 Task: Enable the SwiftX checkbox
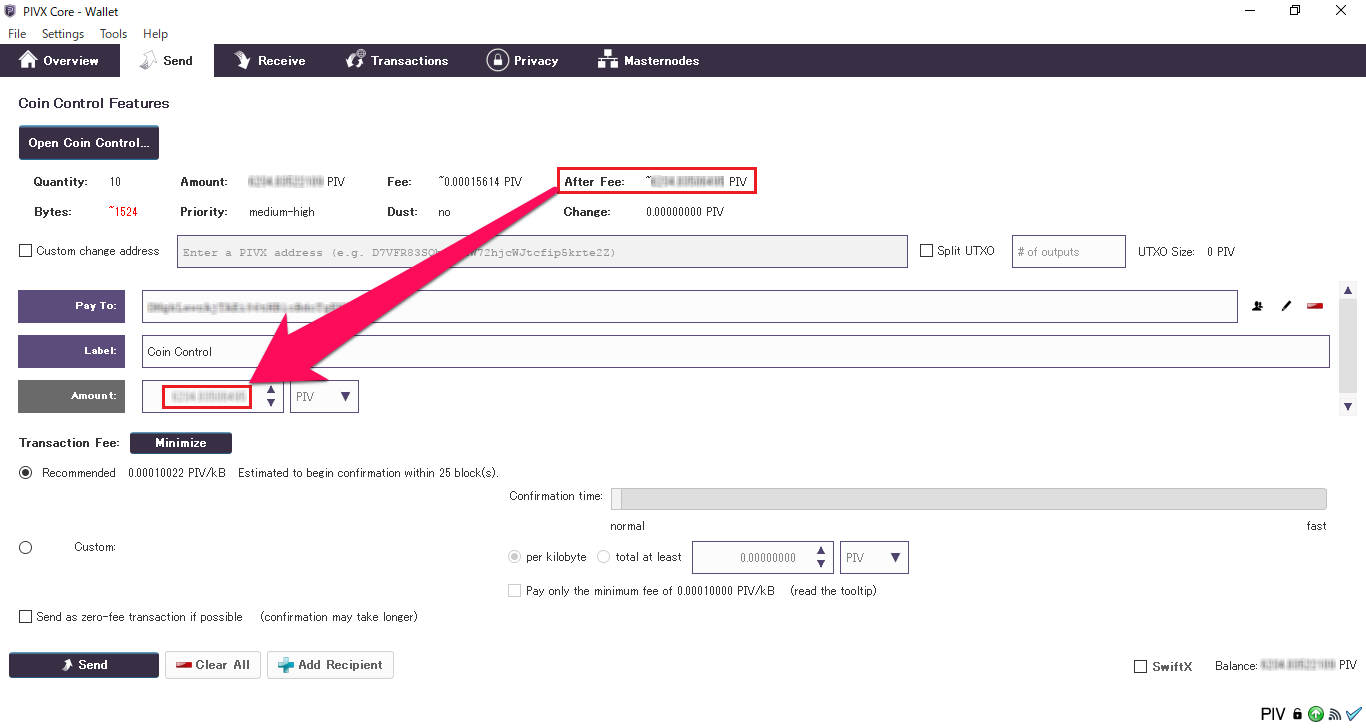[1141, 667]
